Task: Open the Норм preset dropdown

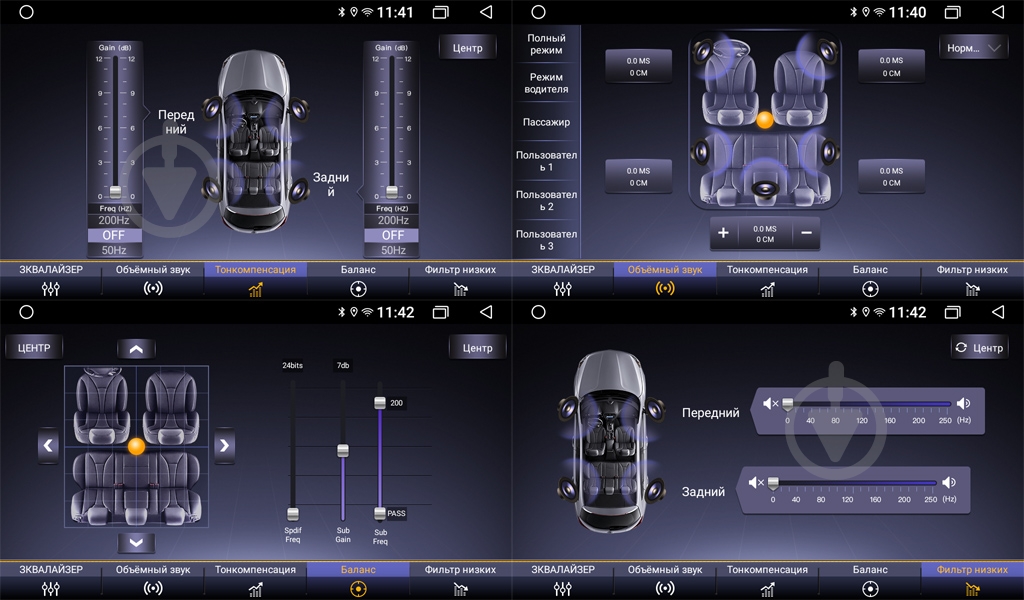Action: (973, 47)
